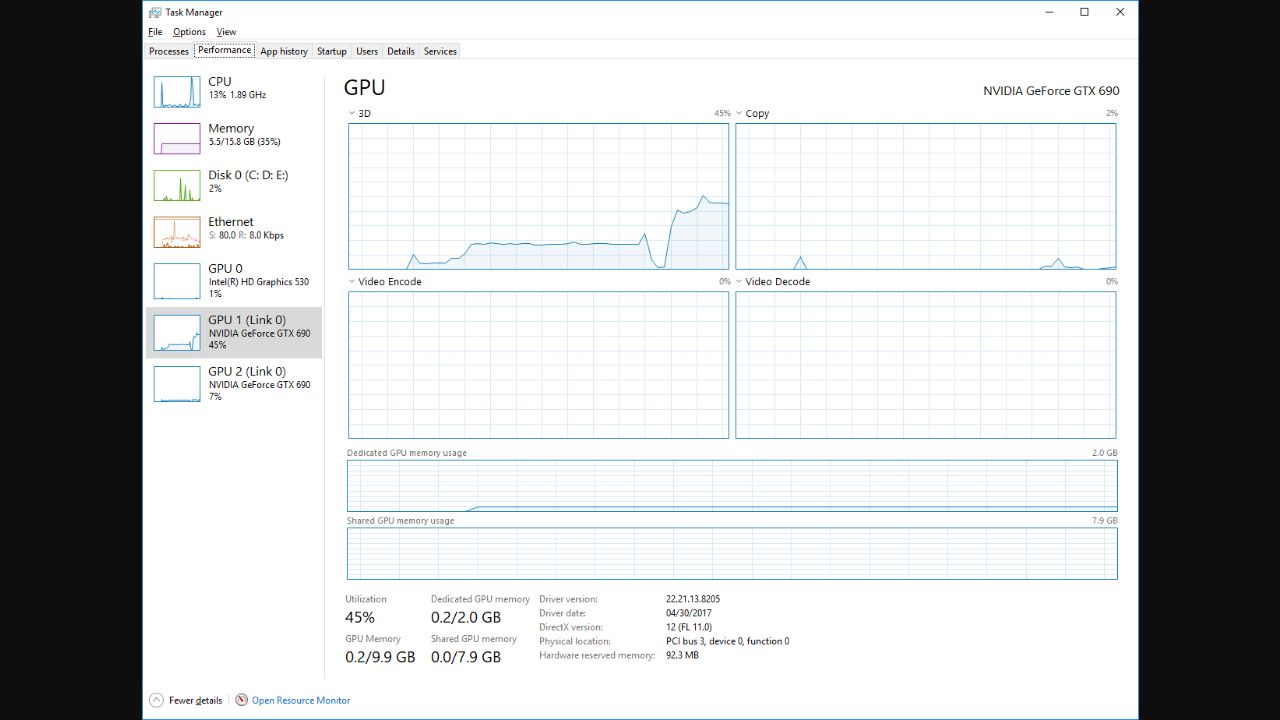Viewport: 1280px width, 720px height.
Task: Go to the Startup tab
Action: tap(332, 51)
